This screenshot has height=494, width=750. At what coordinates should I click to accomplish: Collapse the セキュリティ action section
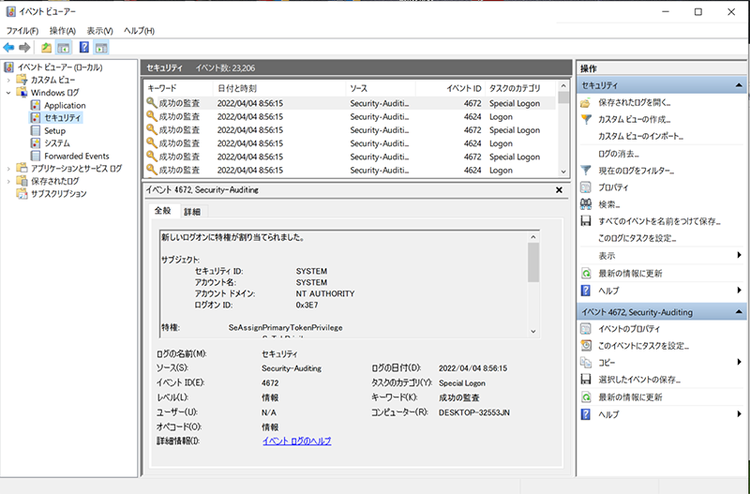tap(739, 86)
